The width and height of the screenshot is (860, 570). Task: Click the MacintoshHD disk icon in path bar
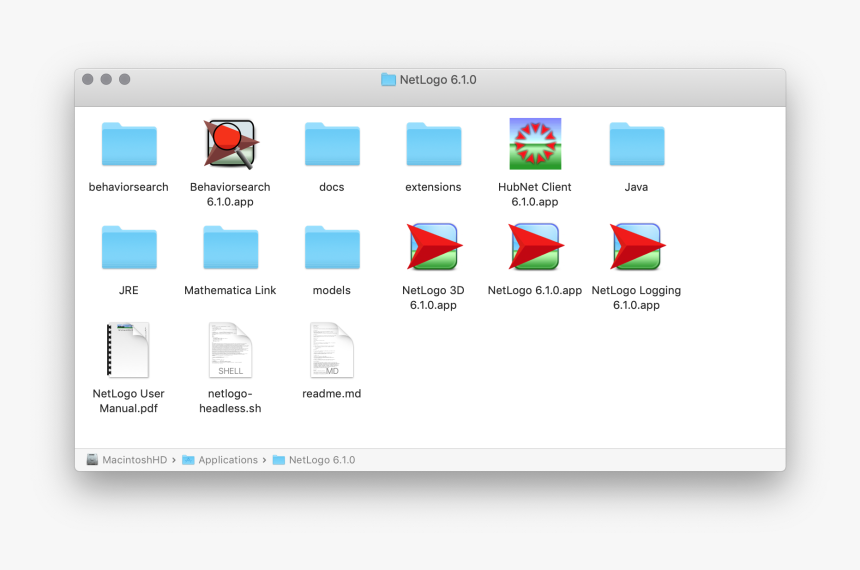92,460
